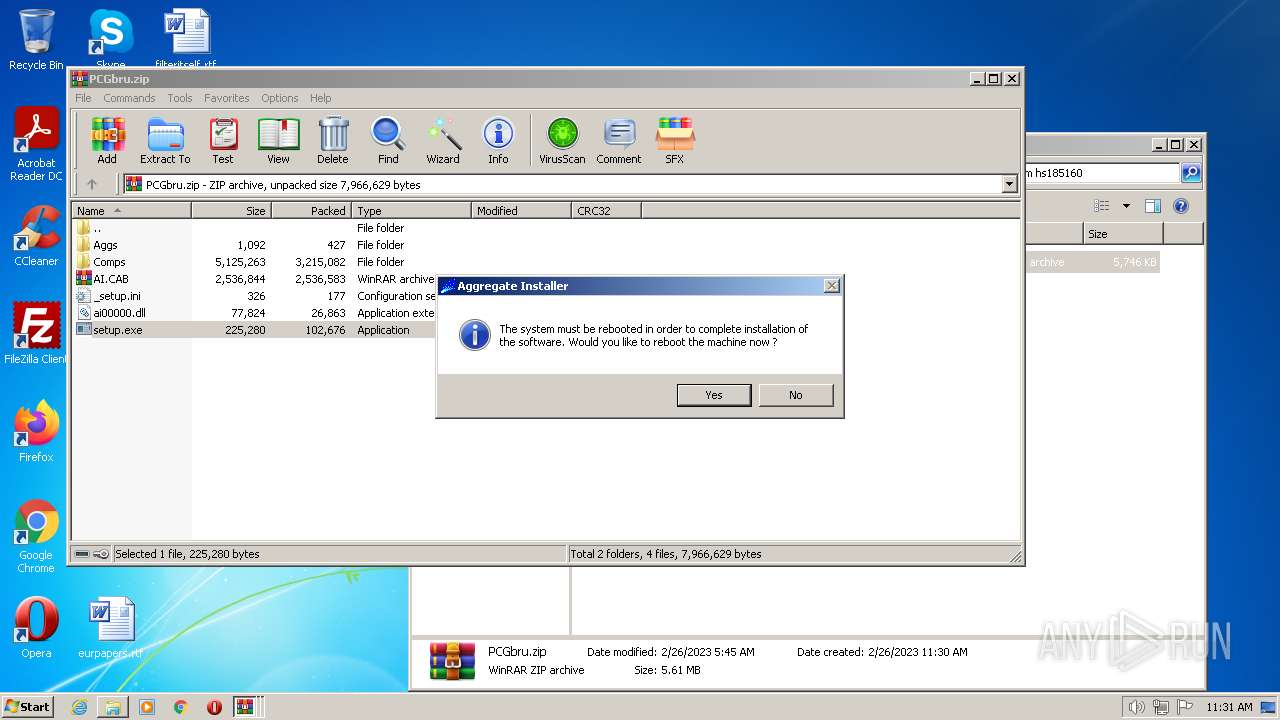The width and height of the screenshot is (1280, 720).
Task: Sort by the Type column header
Action: pos(411,211)
